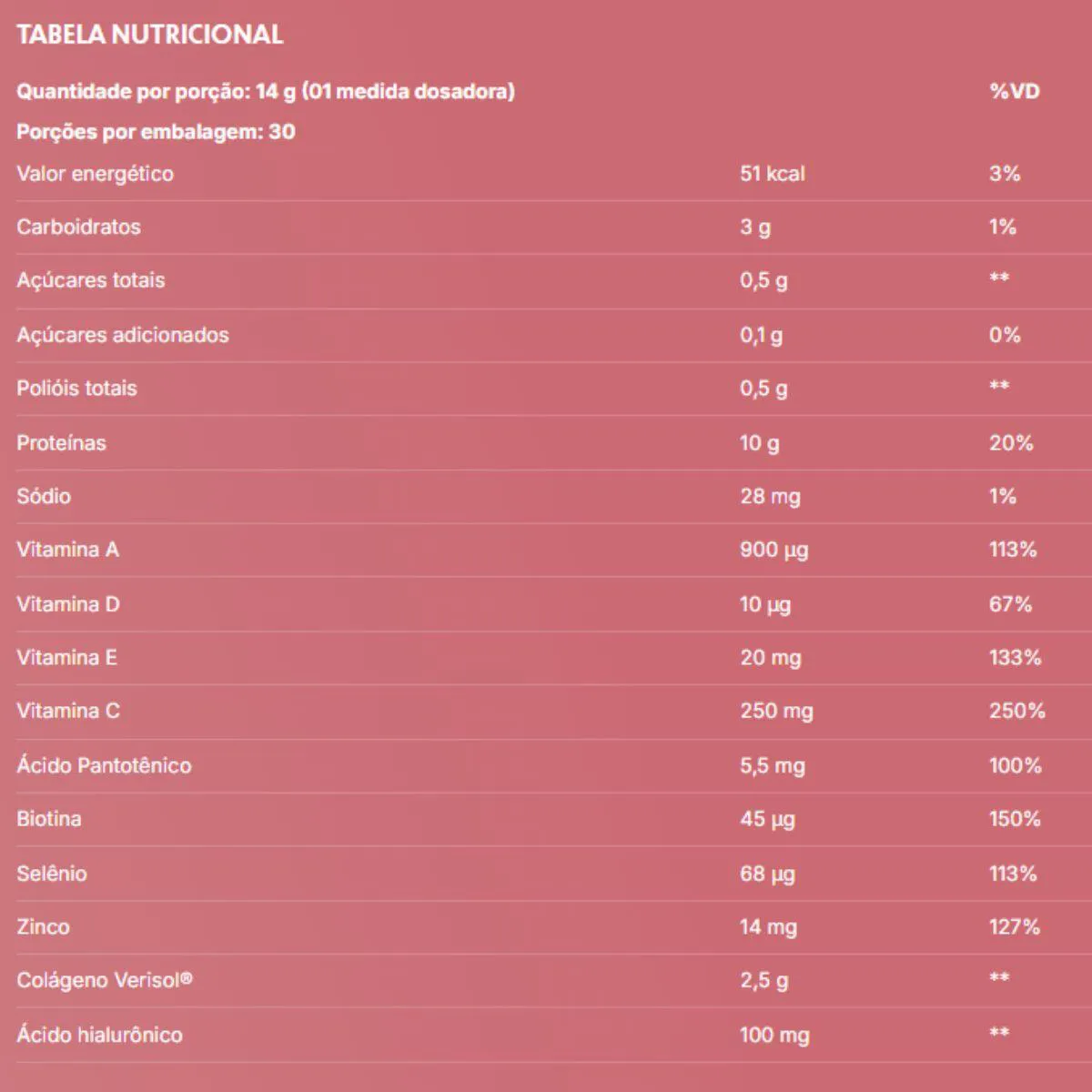Click the TABELA NUTRICIONAL heading

tap(150, 35)
